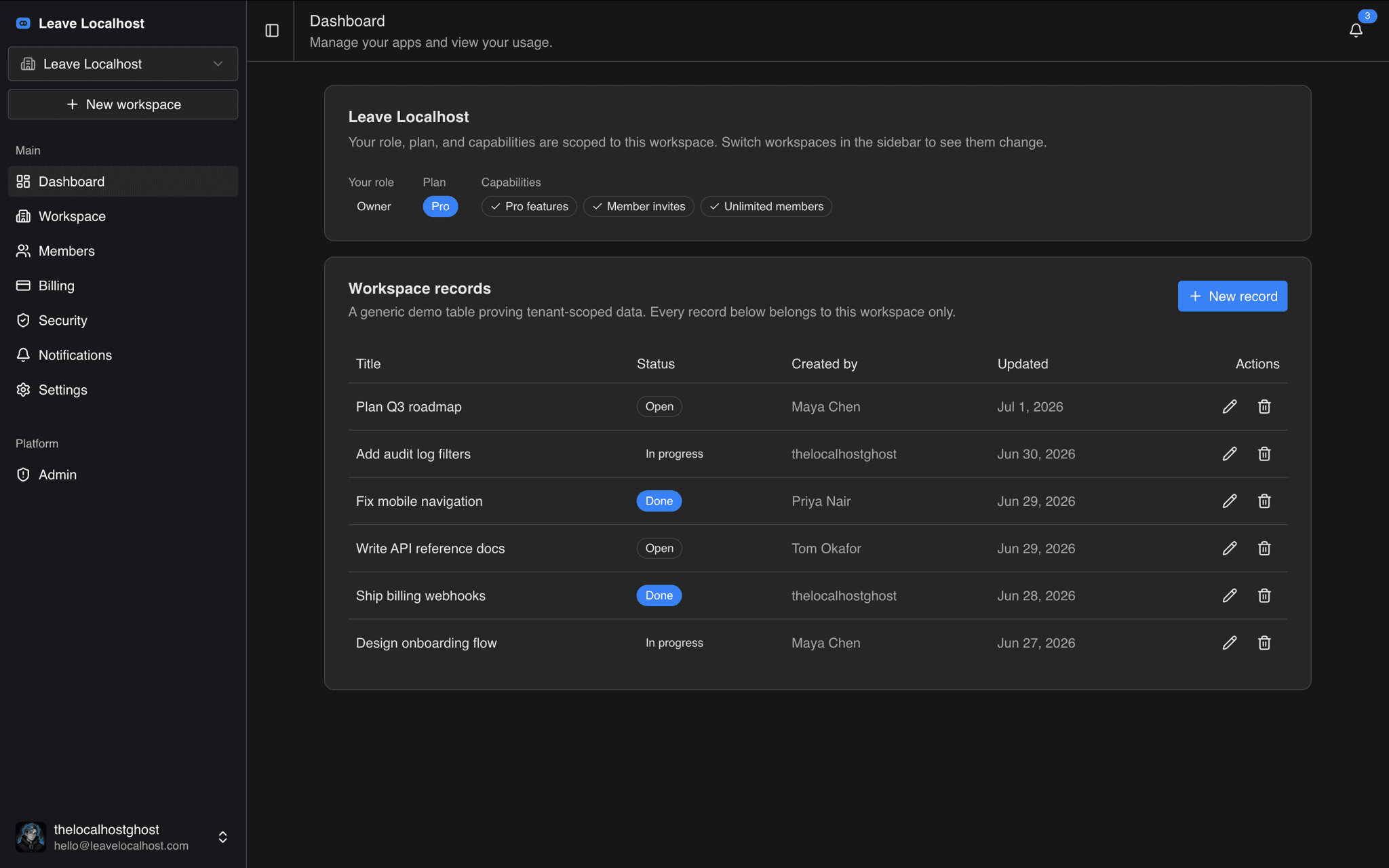Click Tom Okafor in Created by column
The width and height of the screenshot is (1389, 868).
[826, 548]
